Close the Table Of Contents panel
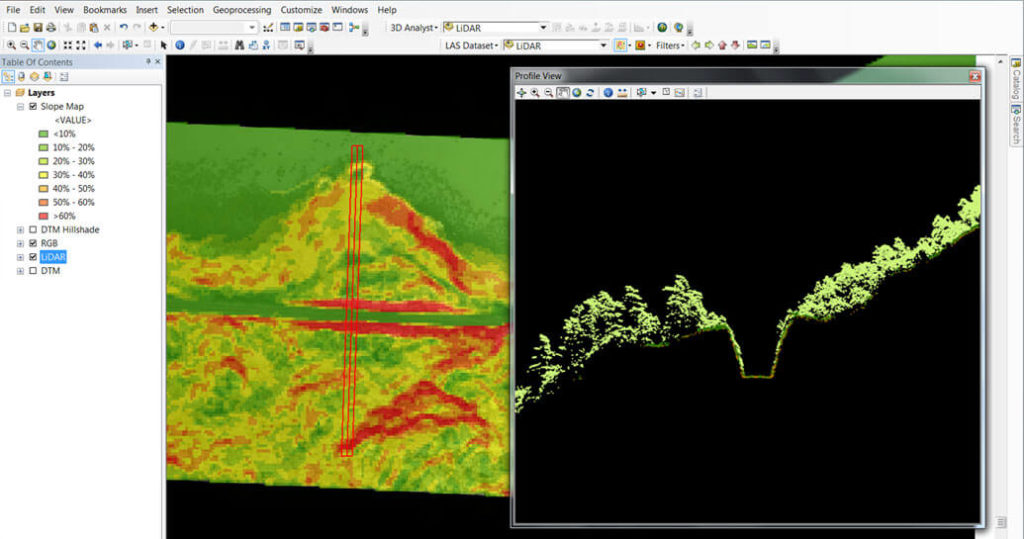The width and height of the screenshot is (1024, 539). [x=157, y=61]
